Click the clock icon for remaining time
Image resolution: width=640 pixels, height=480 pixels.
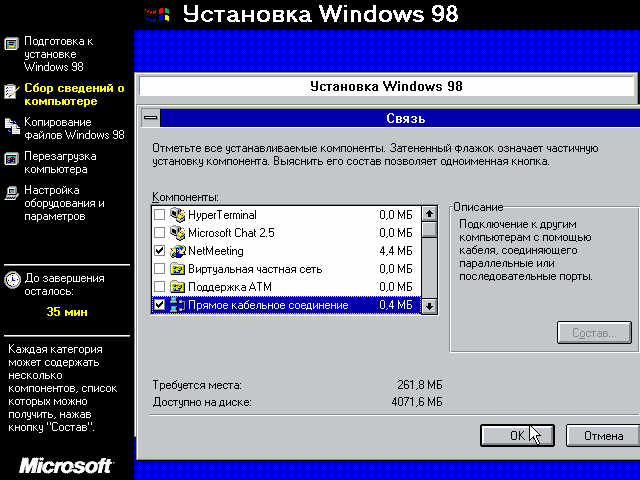(12, 280)
